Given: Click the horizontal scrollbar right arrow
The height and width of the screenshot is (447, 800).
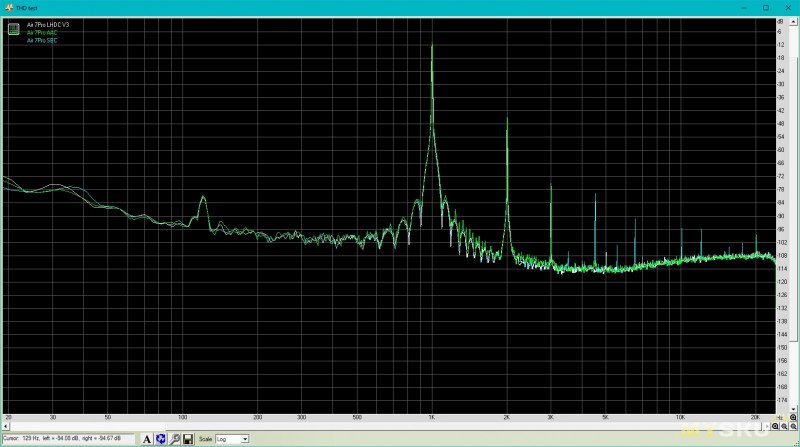Looking at the screenshot, I should pos(767,426).
